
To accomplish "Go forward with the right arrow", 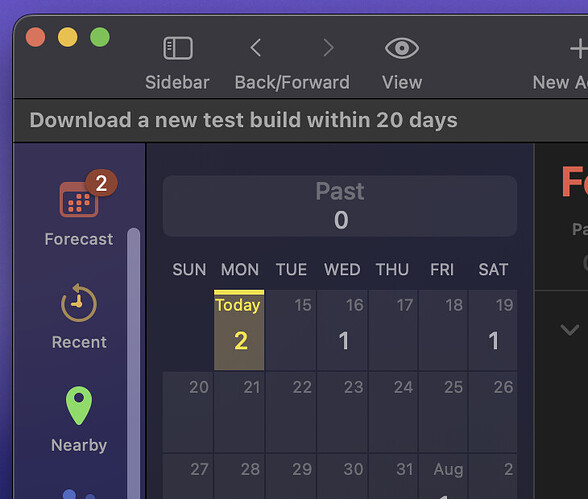I will (x=328, y=48).
